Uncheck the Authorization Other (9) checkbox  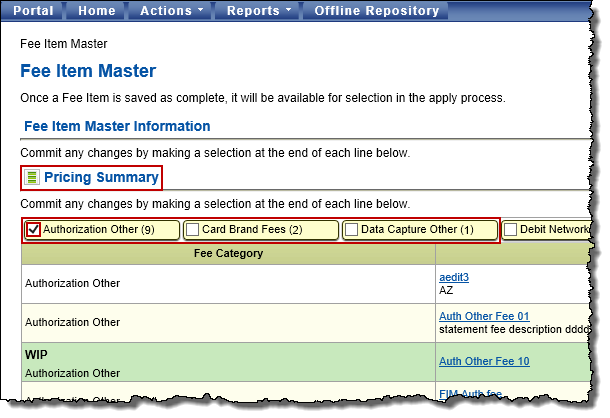point(34,230)
